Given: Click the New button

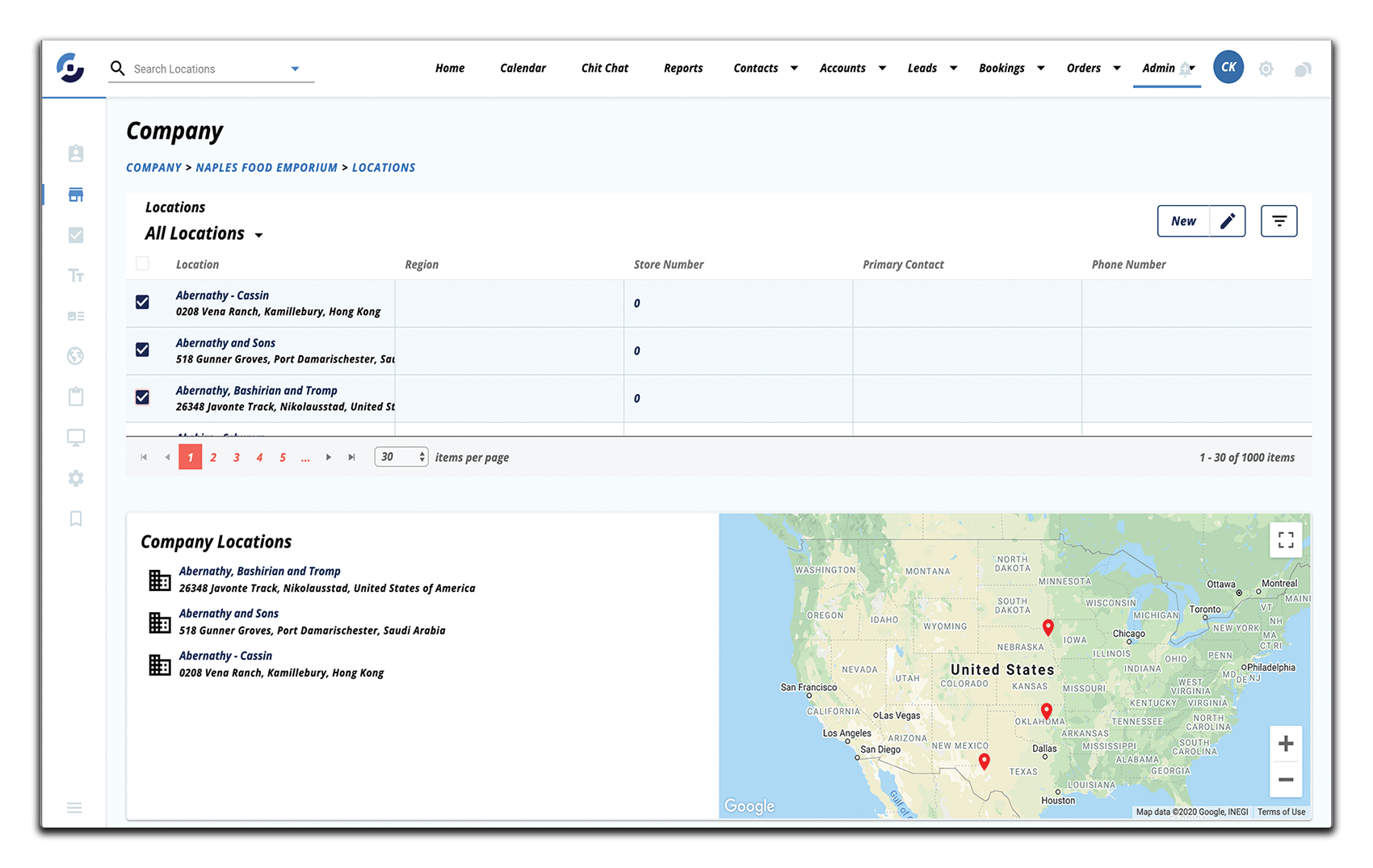Looking at the screenshot, I should pyautogui.click(x=1184, y=221).
